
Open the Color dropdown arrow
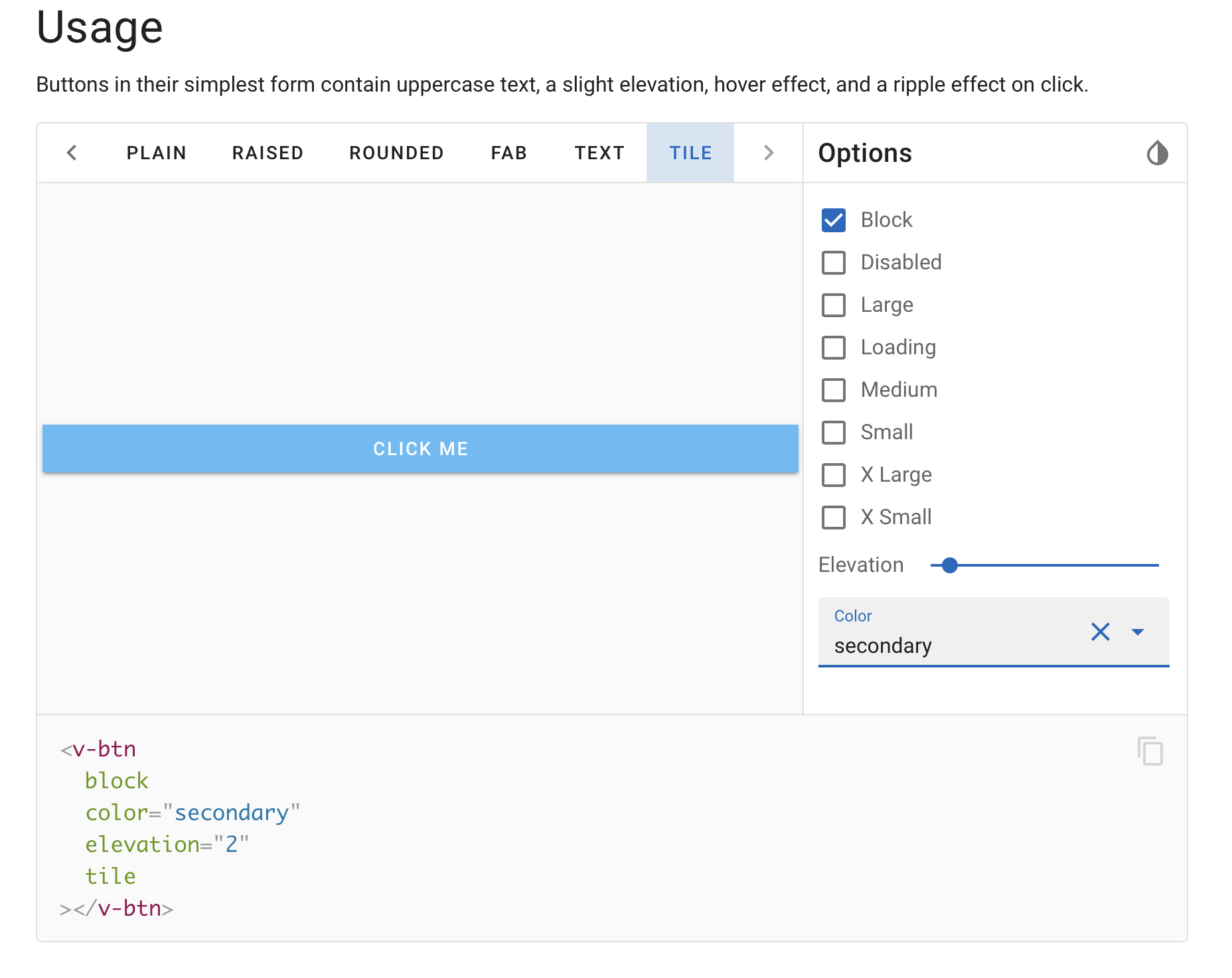[1138, 632]
